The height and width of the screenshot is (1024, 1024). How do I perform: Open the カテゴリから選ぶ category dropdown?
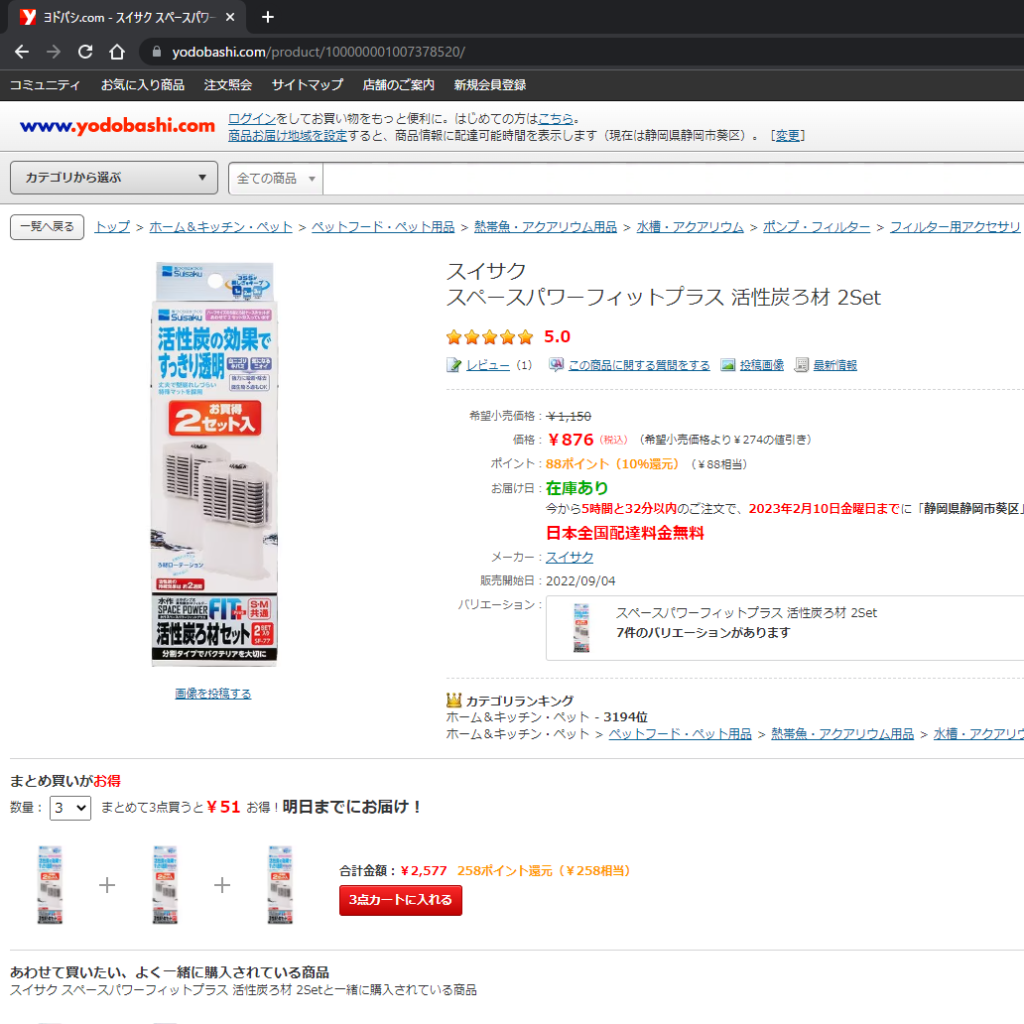tap(114, 178)
